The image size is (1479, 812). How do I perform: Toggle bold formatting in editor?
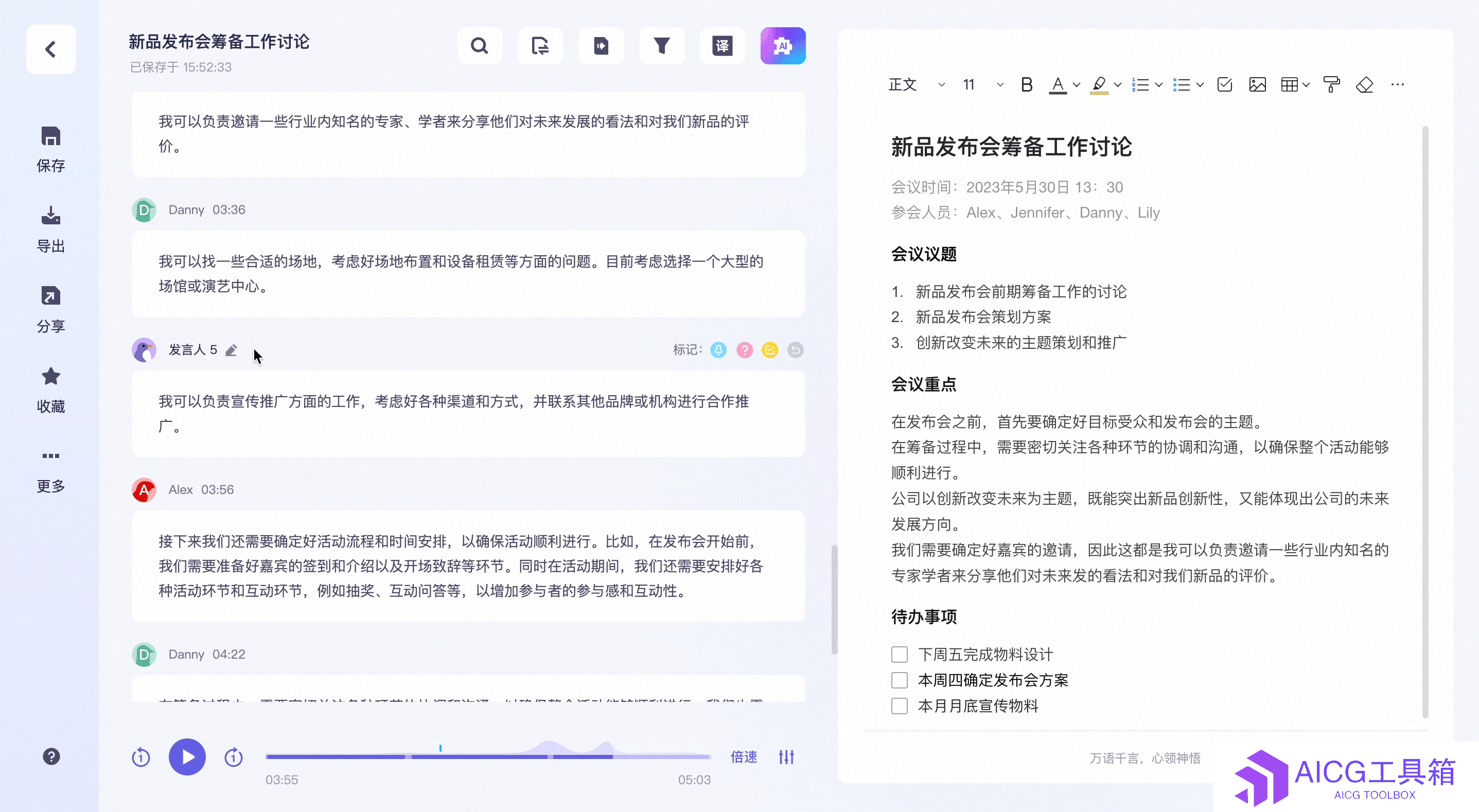click(x=1027, y=85)
